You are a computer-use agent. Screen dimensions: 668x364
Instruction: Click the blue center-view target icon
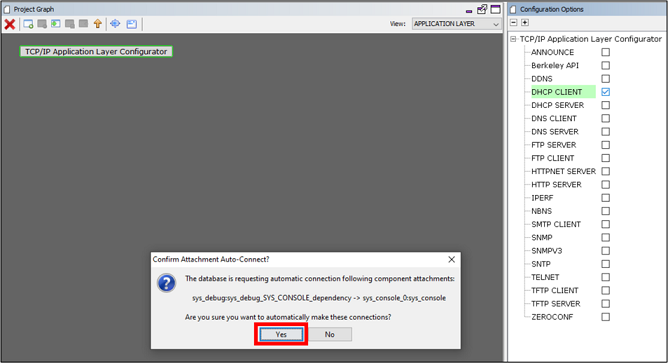click(x=115, y=23)
